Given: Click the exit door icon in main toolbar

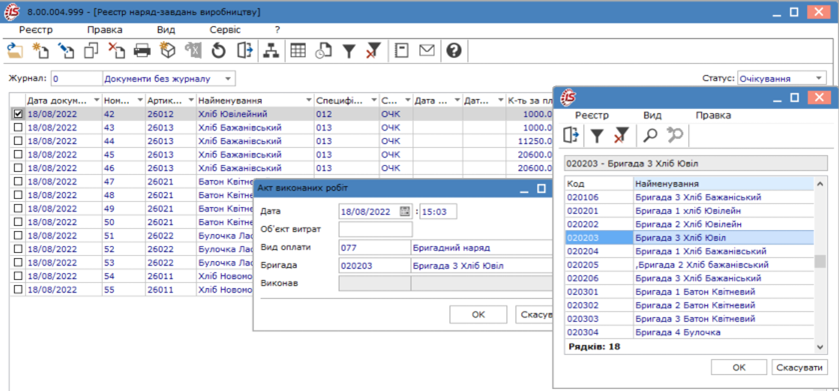Looking at the screenshot, I should click(245, 51).
